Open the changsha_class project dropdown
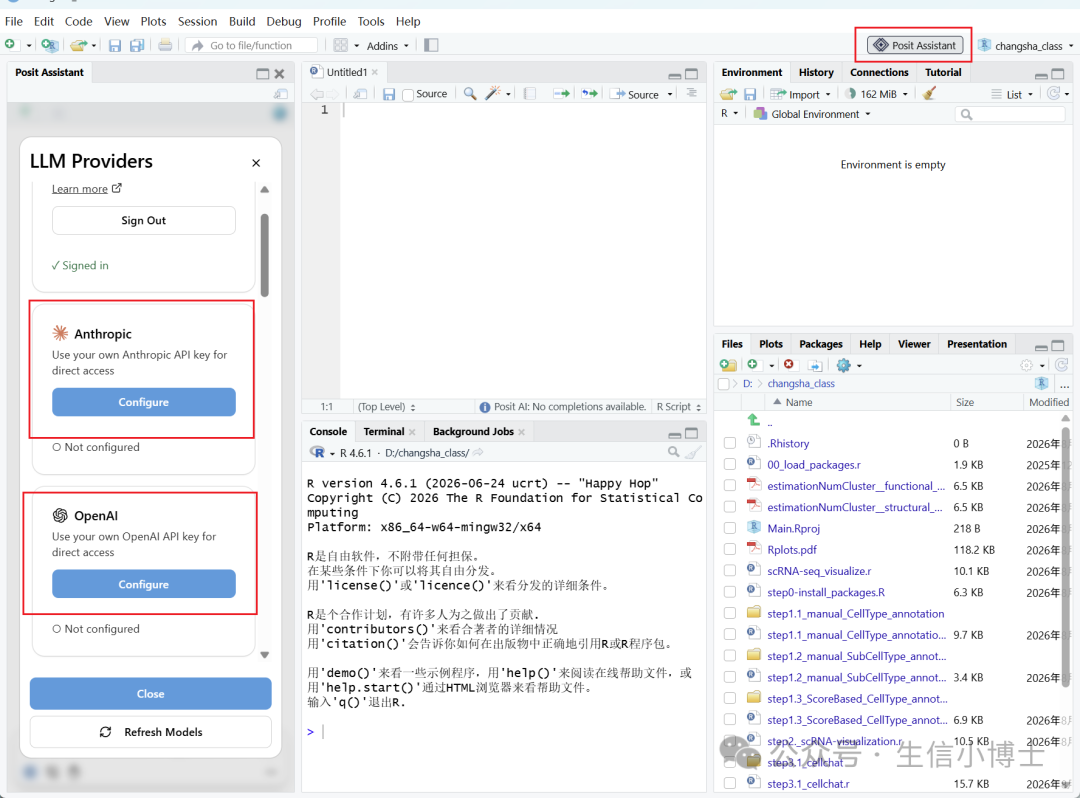The height and width of the screenshot is (798, 1080). [1026, 46]
